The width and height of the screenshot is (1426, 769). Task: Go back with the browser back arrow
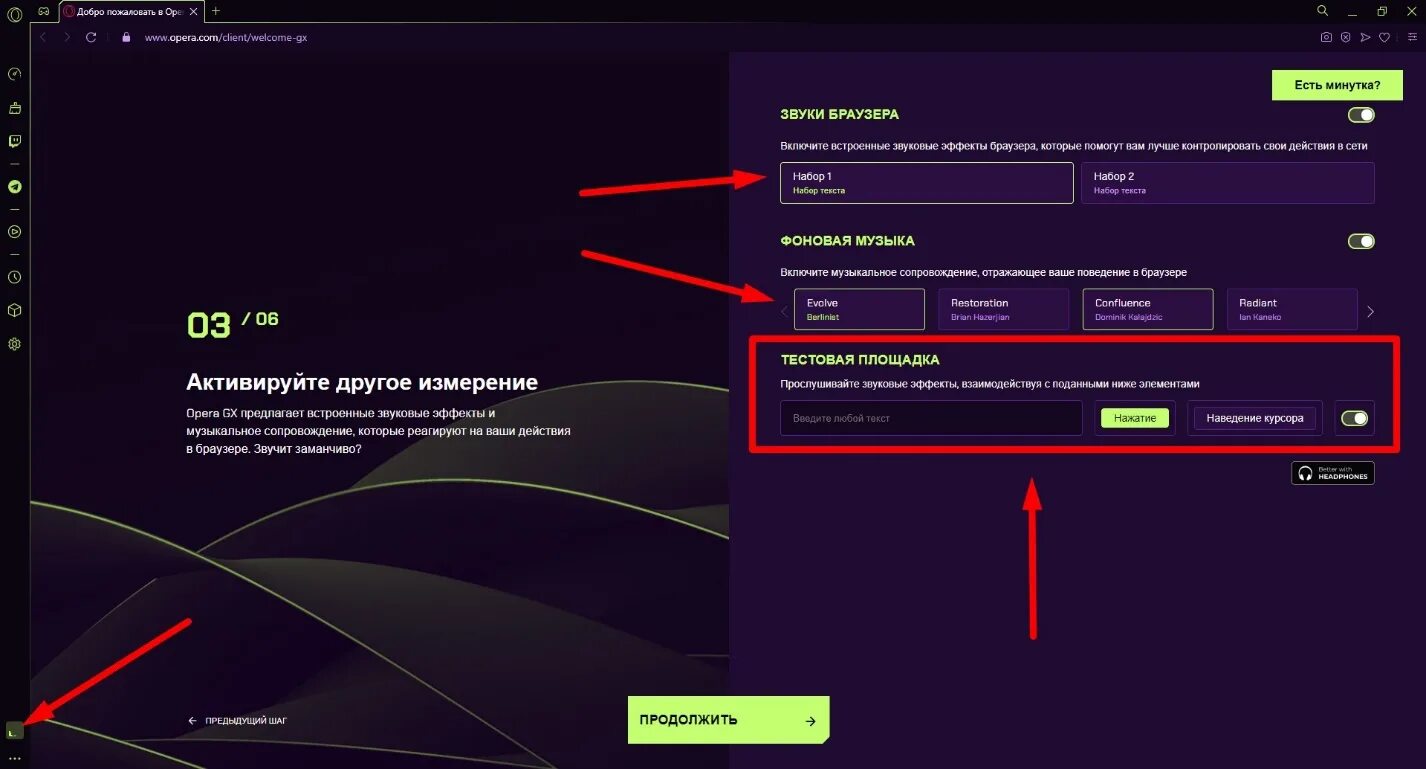pyautogui.click(x=43, y=37)
